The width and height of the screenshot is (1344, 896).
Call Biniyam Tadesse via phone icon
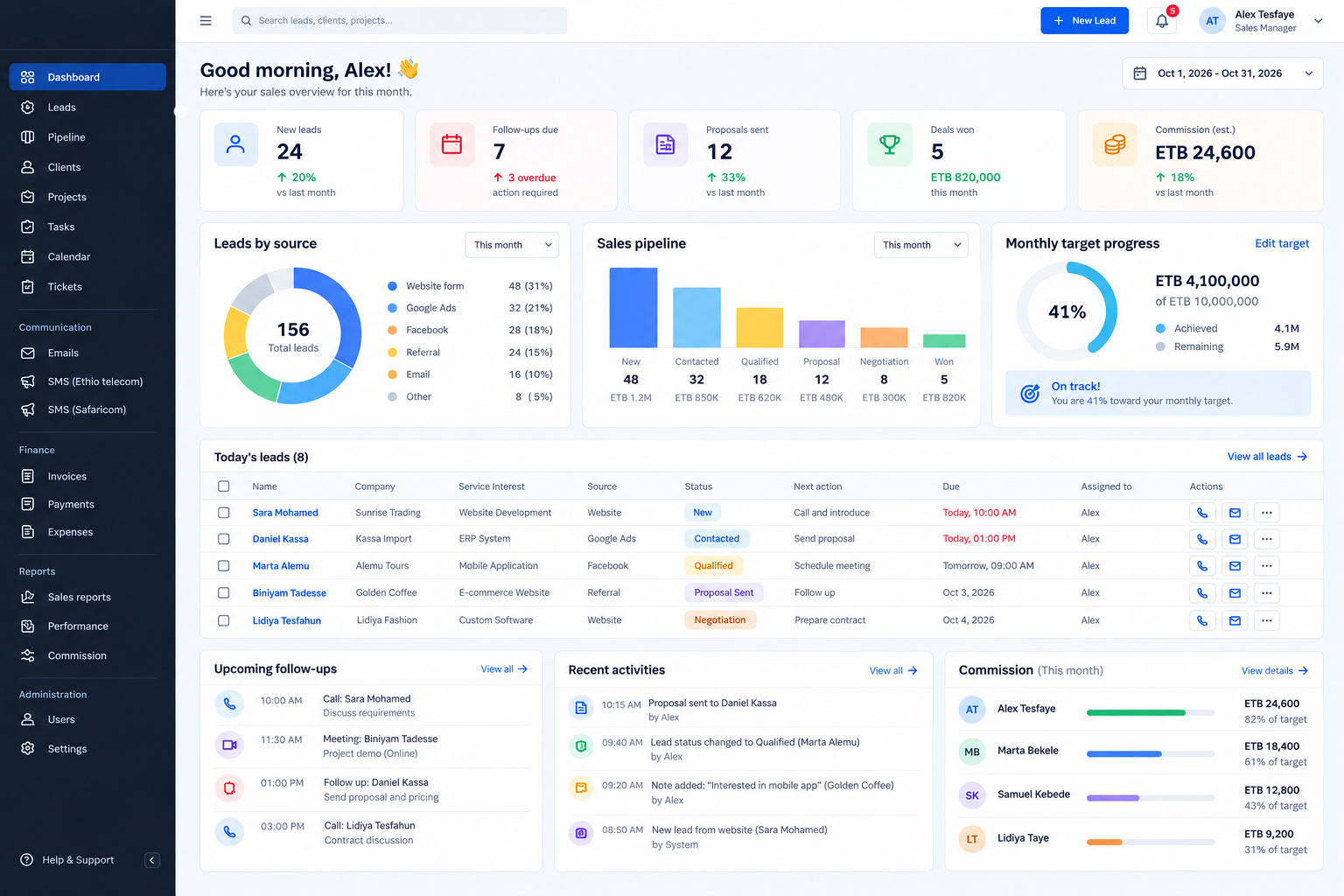(x=1202, y=593)
